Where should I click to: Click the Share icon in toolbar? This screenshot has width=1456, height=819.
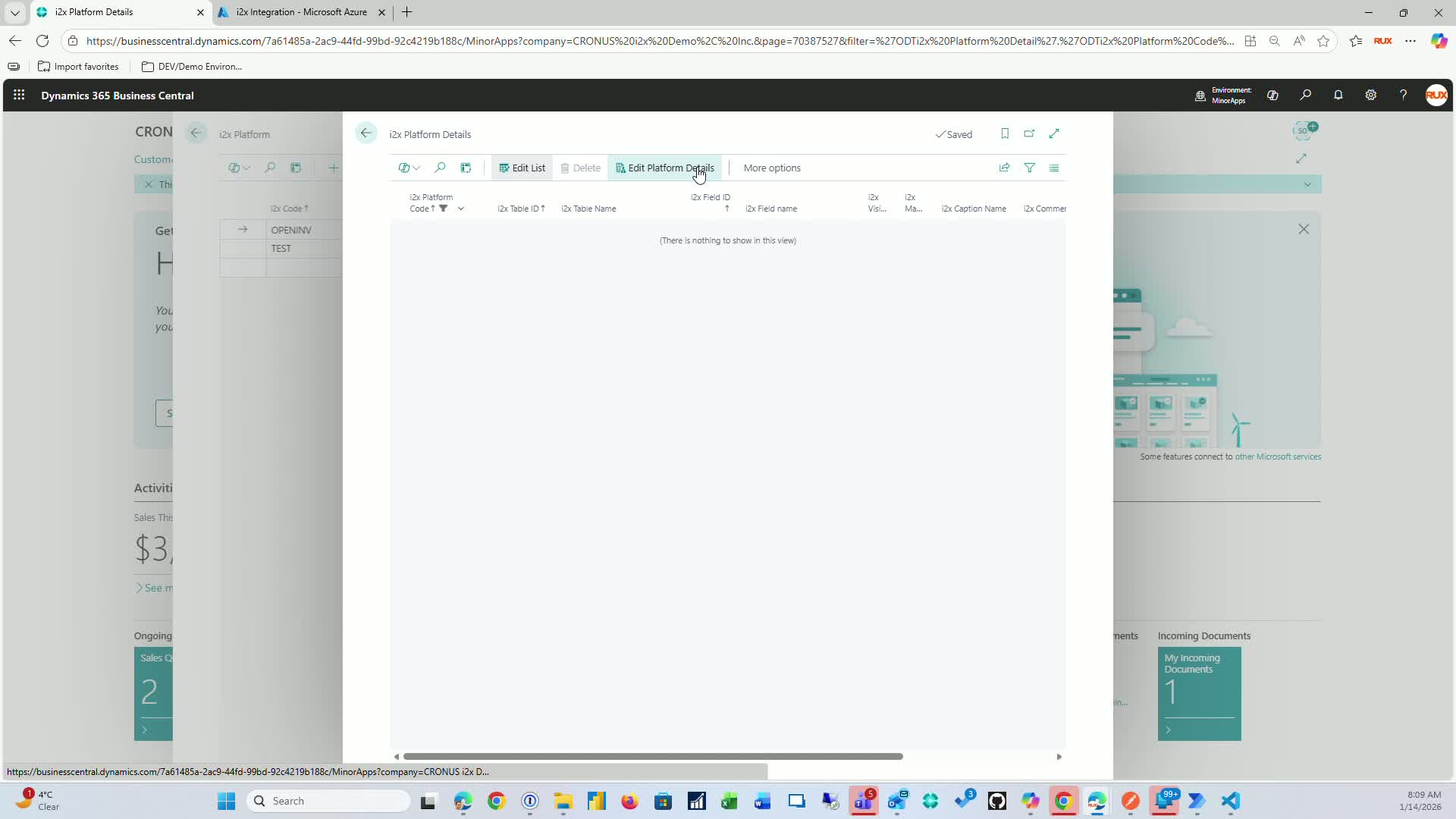pyautogui.click(x=1005, y=168)
